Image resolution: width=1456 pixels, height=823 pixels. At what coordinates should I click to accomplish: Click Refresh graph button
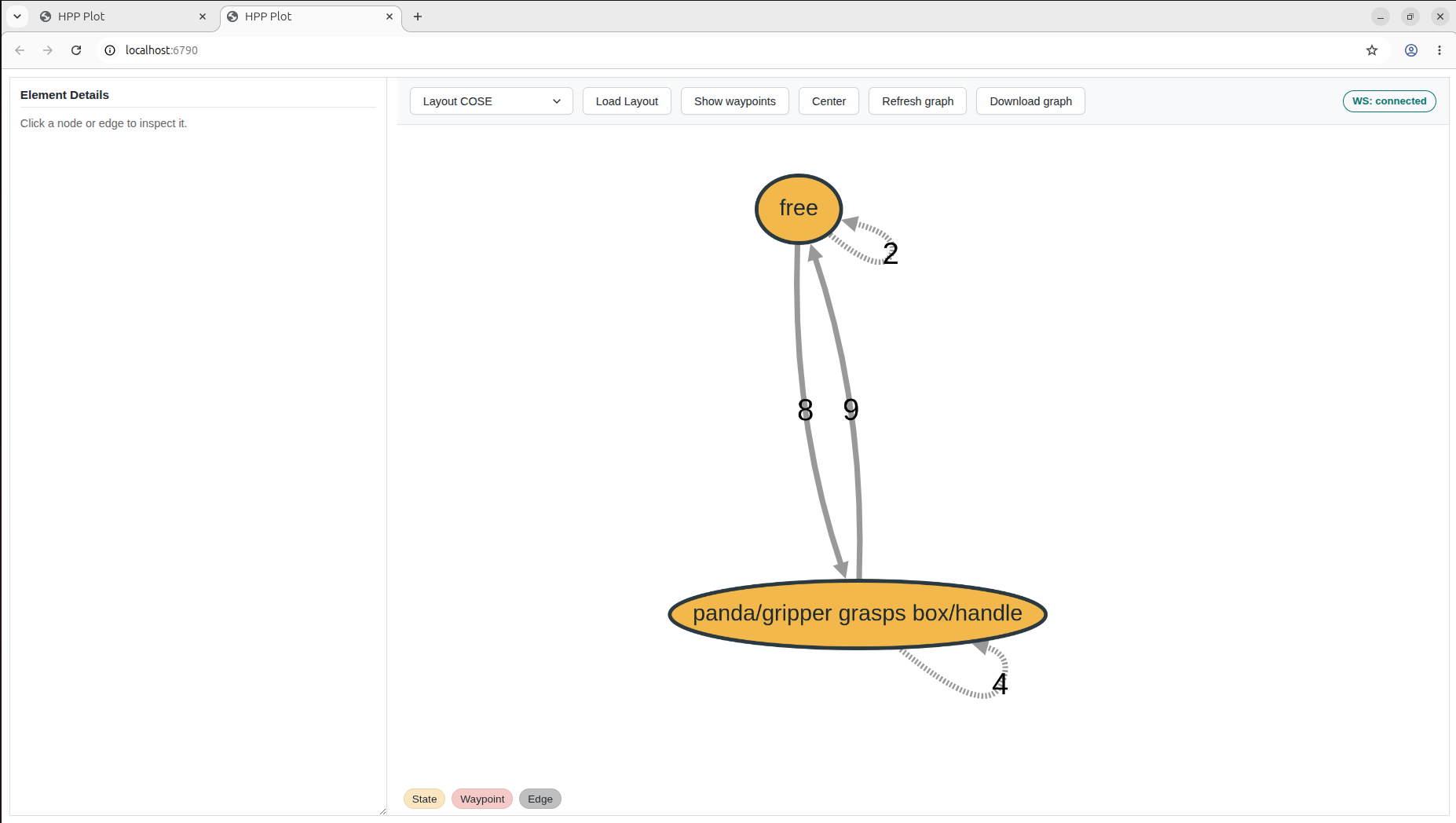pyautogui.click(x=917, y=101)
